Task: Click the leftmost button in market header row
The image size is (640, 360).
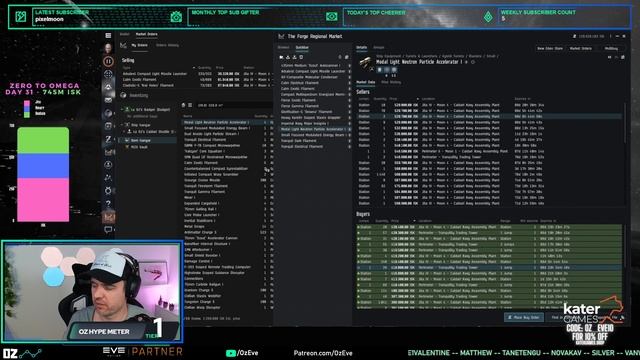Action: [549, 49]
